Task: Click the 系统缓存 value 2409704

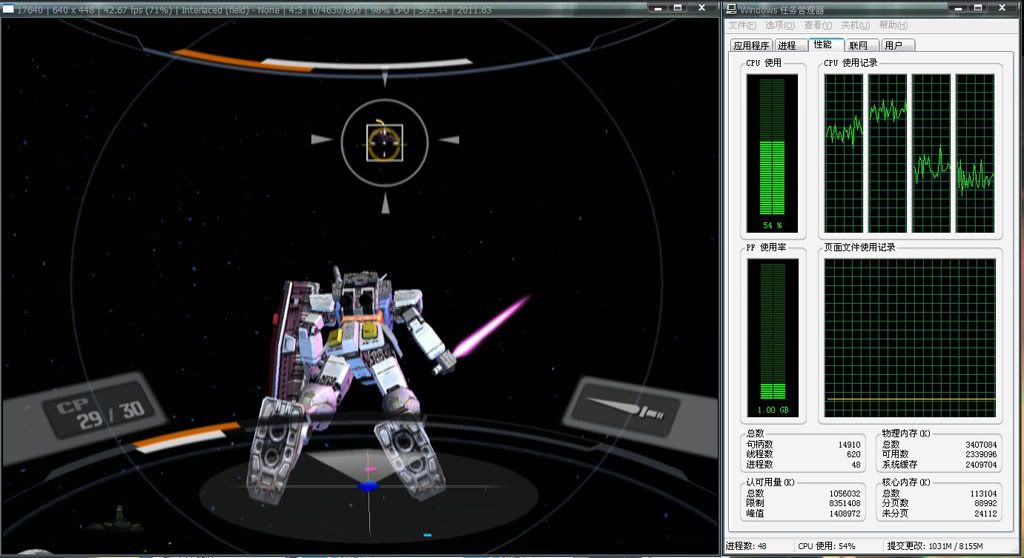Action: [x=981, y=465]
